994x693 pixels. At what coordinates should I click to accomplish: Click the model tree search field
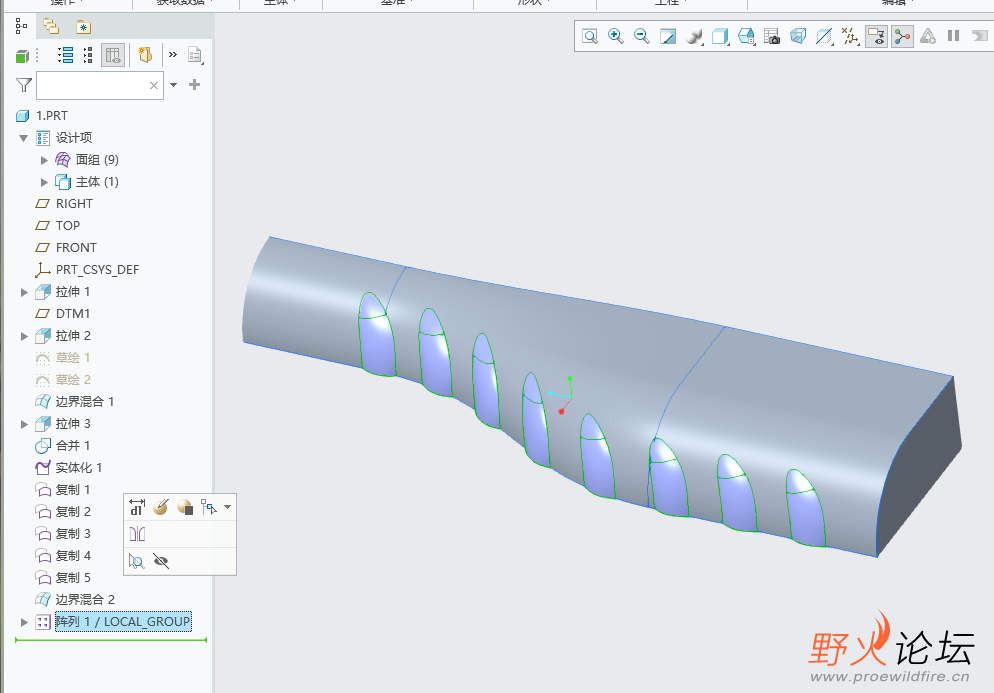[x=92, y=86]
